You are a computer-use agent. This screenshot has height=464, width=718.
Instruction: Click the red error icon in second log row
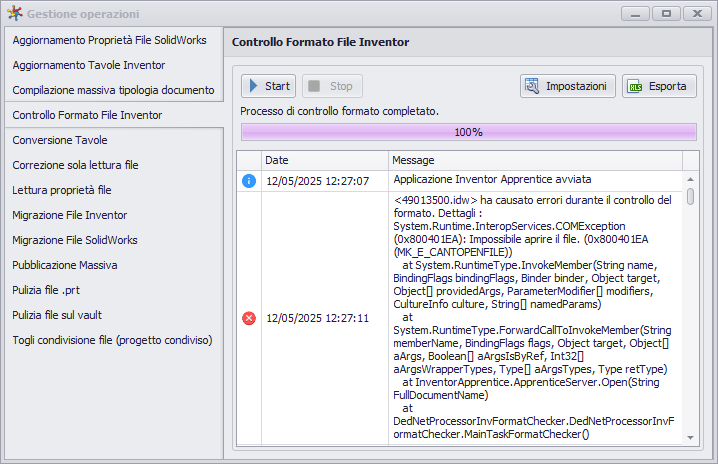[249, 318]
